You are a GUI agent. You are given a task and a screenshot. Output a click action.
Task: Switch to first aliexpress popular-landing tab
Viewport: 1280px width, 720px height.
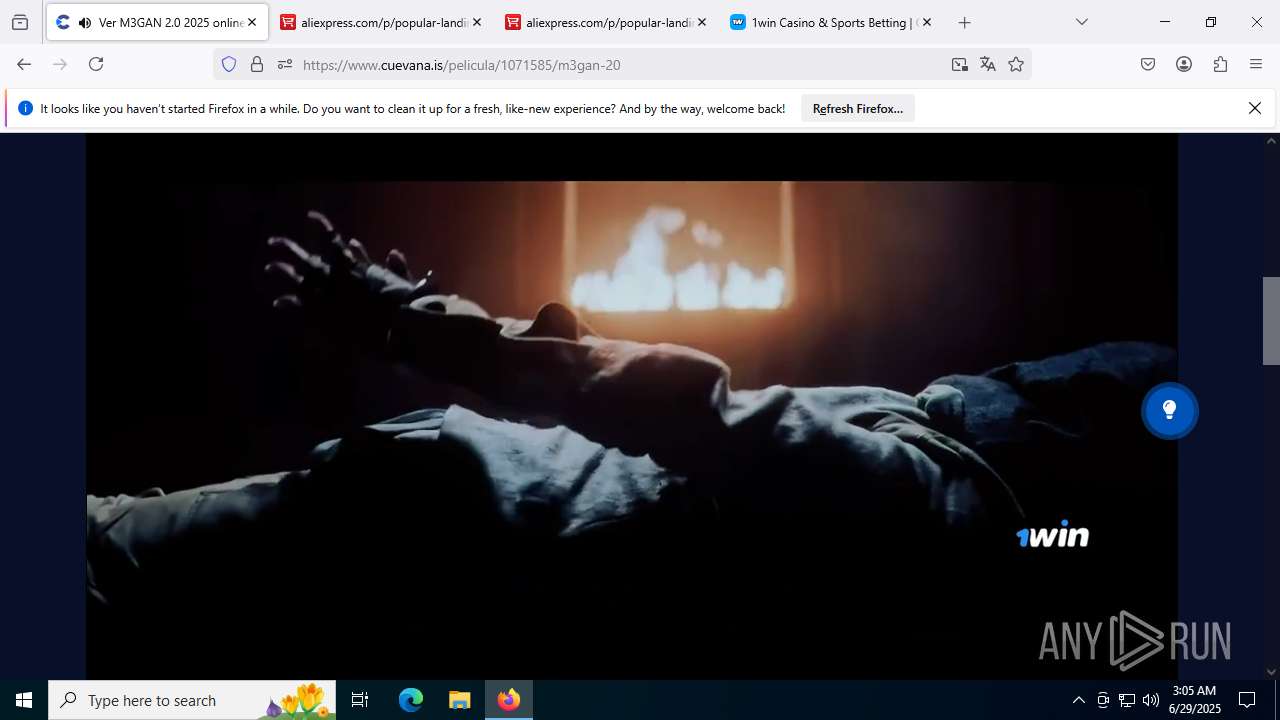(382, 22)
